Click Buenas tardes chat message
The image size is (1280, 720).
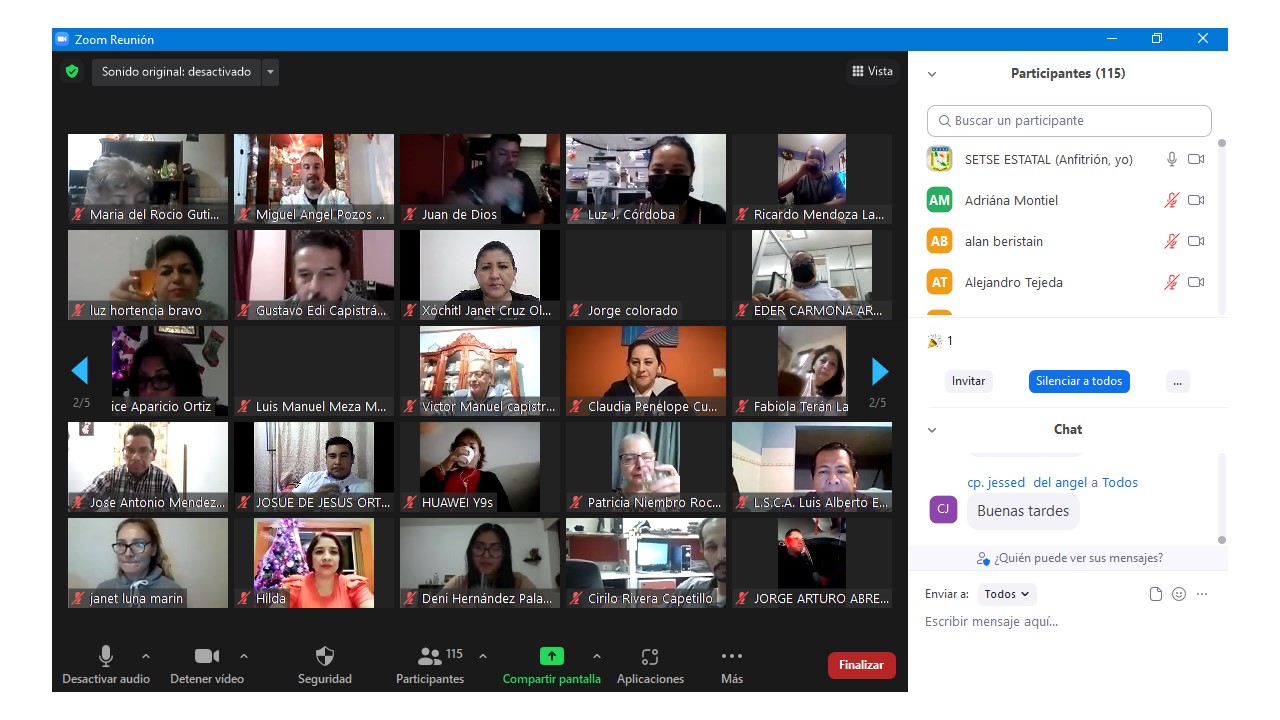point(1023,511)
